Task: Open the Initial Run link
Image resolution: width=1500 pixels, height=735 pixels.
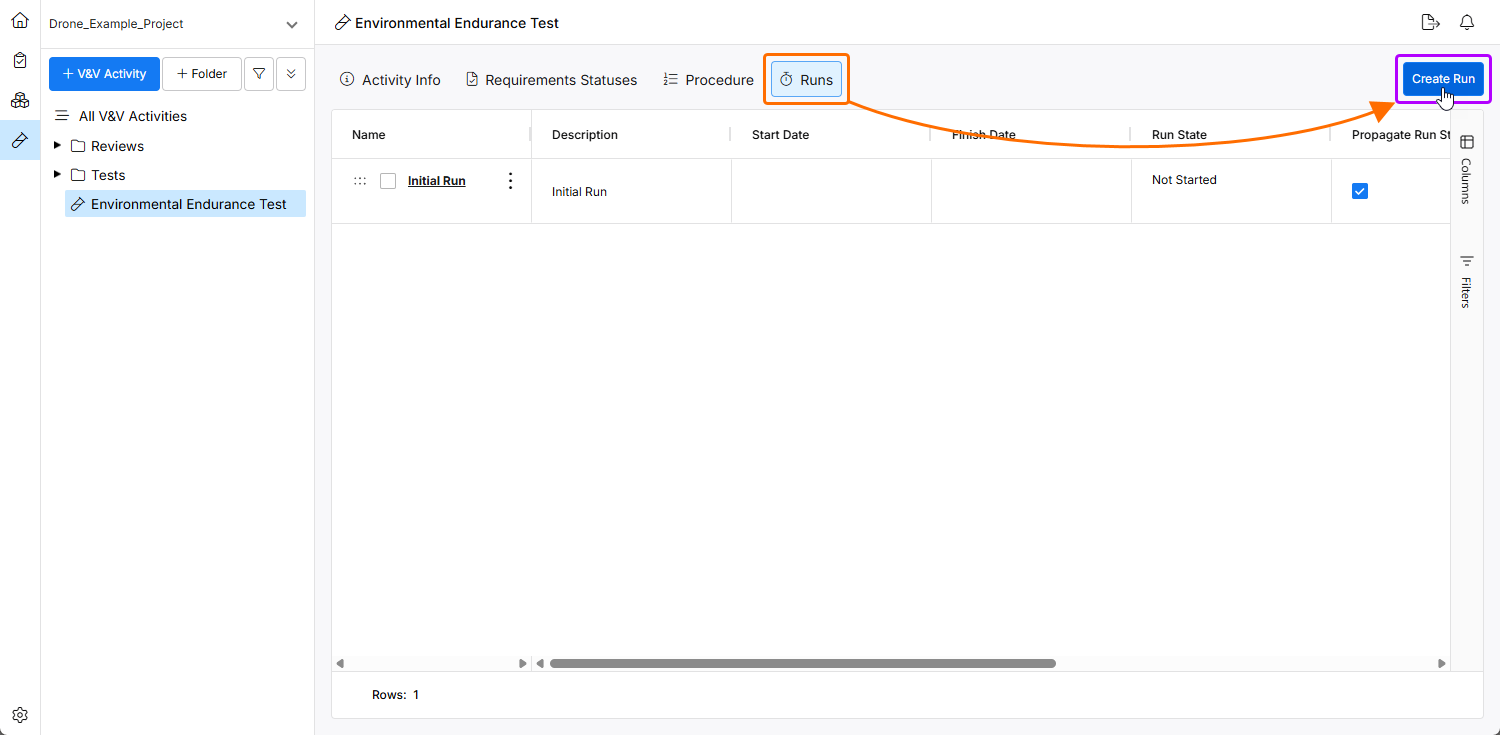Action: [436, 181]
